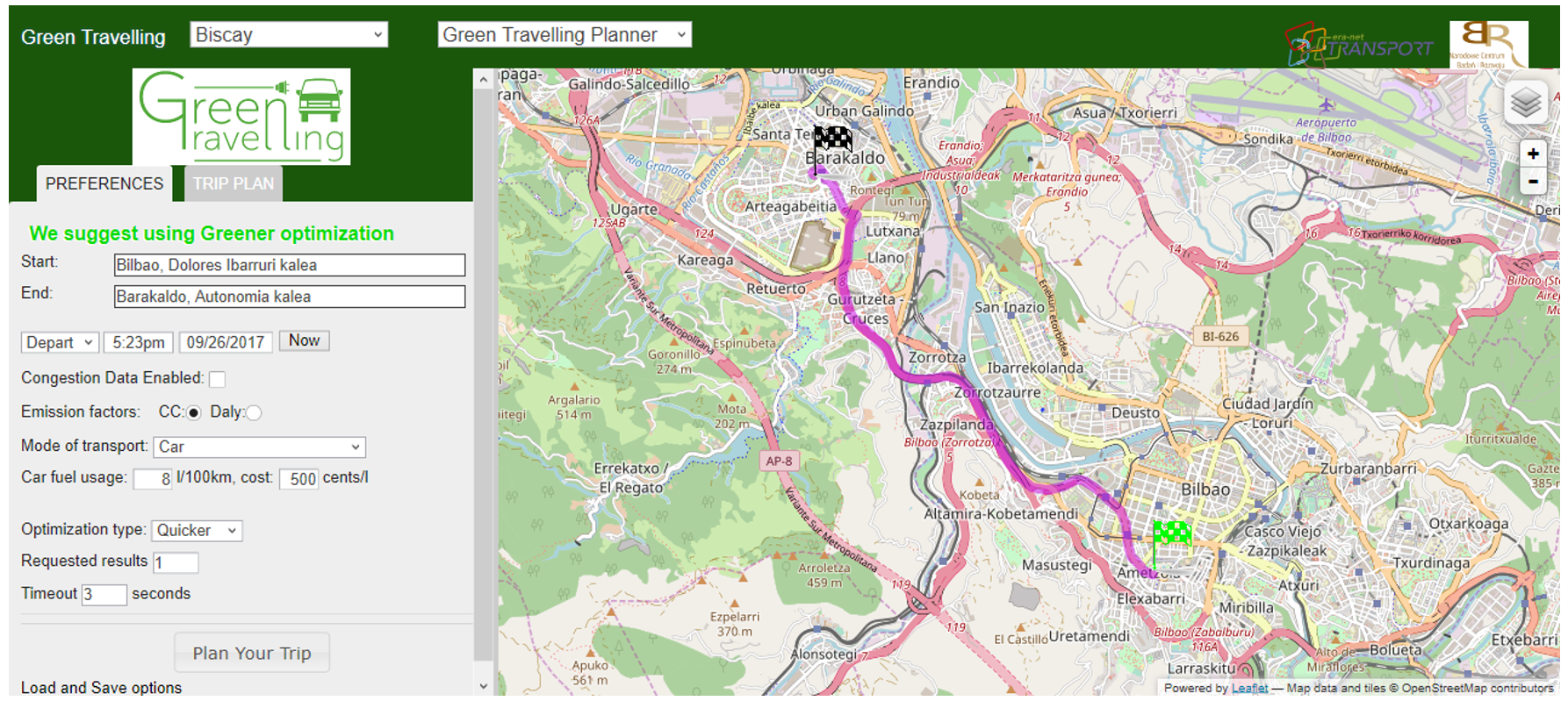Click the Timeout seconds field
The image size is (1568, 701).
pos(104,595)
